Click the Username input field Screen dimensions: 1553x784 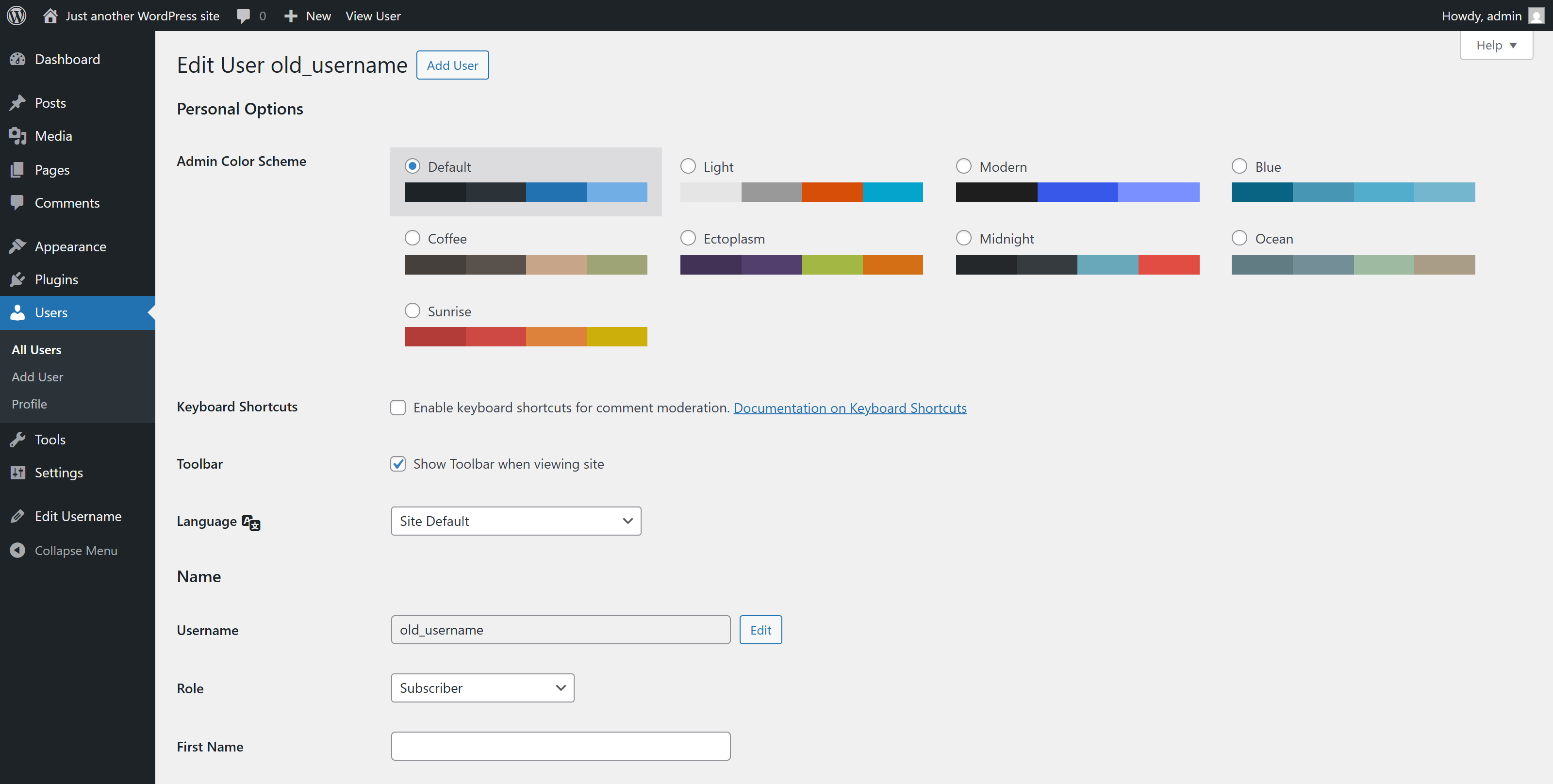pos(561,630)
